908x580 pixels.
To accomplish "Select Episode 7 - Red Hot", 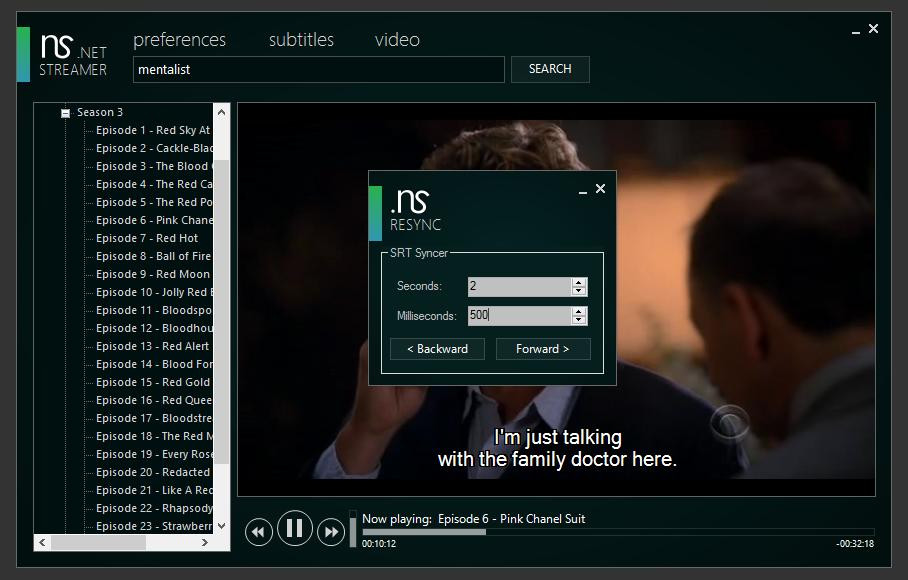I will (x=147, y=238).
